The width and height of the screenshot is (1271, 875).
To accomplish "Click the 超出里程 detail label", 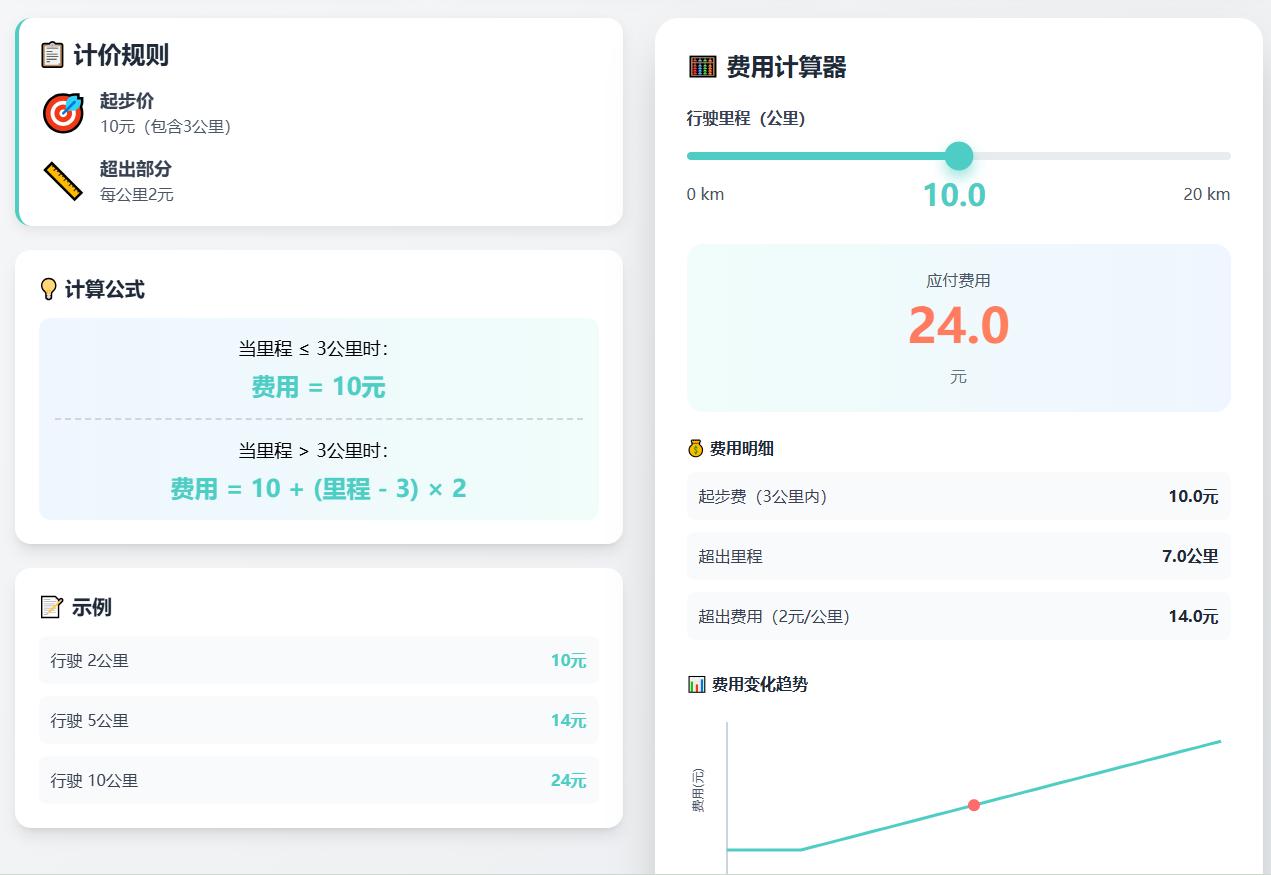I will (730, 557).
